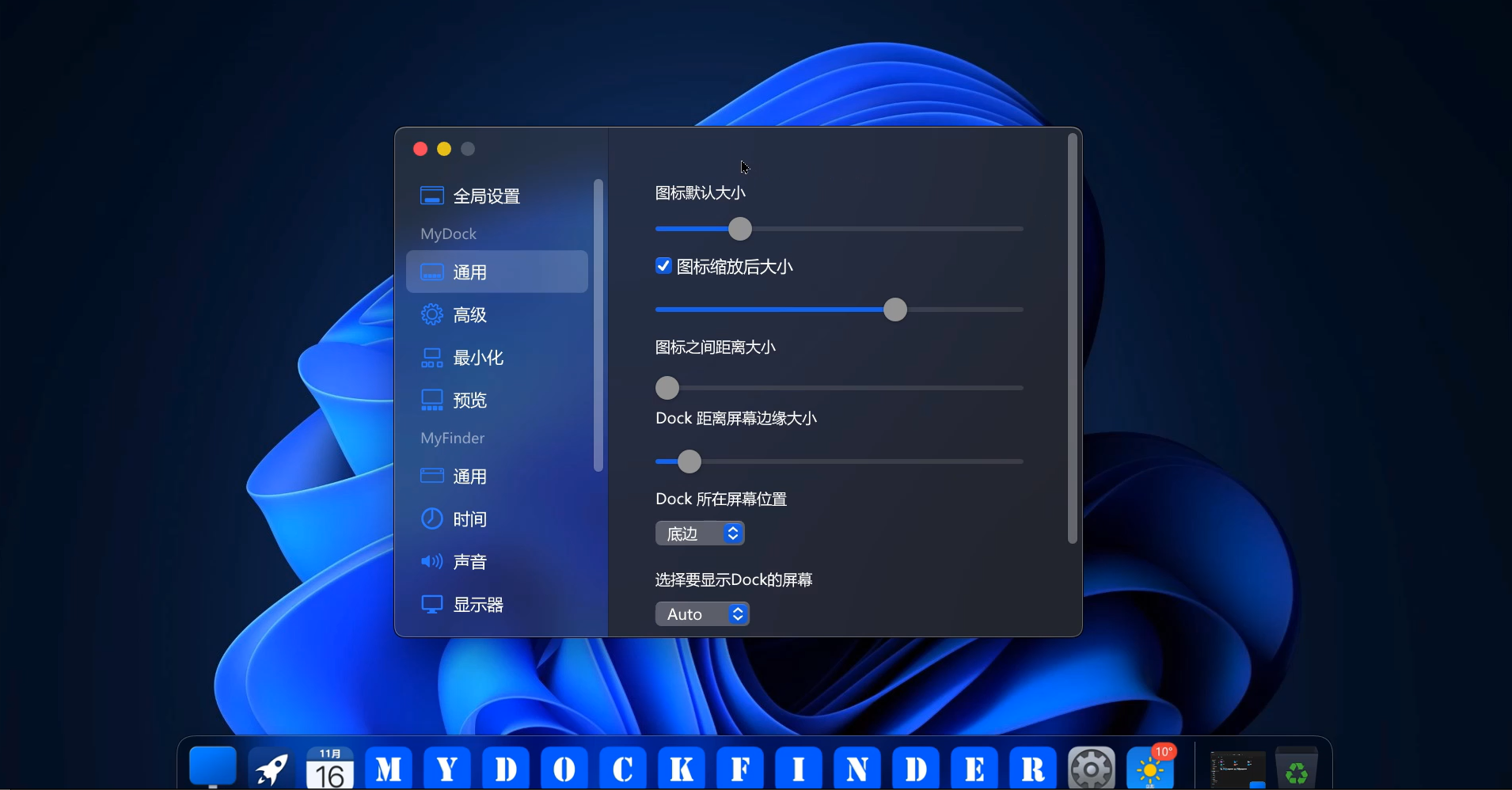Image resolution: width=1512 pixels, height=790 pixels.
Task: Open the 底边 Dock position dropdown
Action: tap(700, 534)
